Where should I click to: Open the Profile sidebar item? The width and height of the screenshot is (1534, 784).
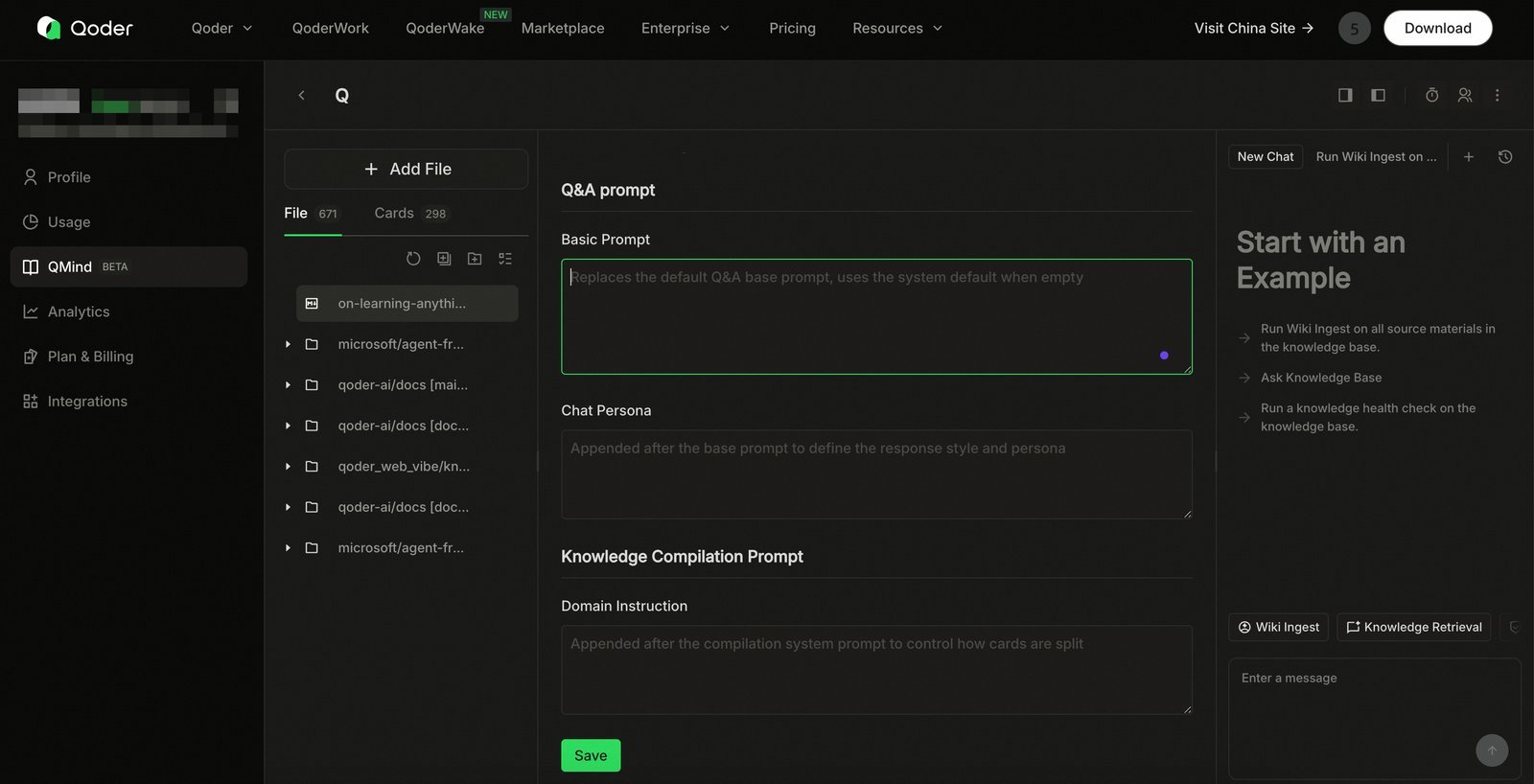pyautogui.click(x=128, y=177)
